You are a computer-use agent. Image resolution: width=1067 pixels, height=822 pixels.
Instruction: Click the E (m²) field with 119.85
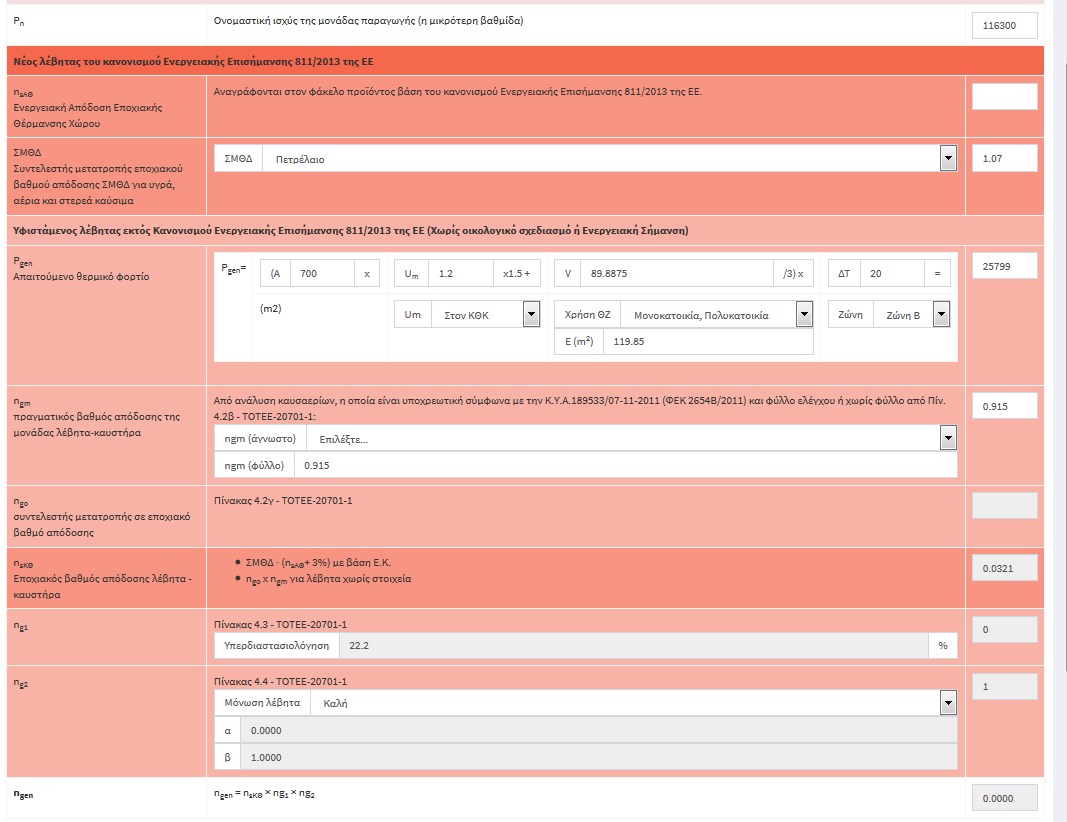point(708,341)
